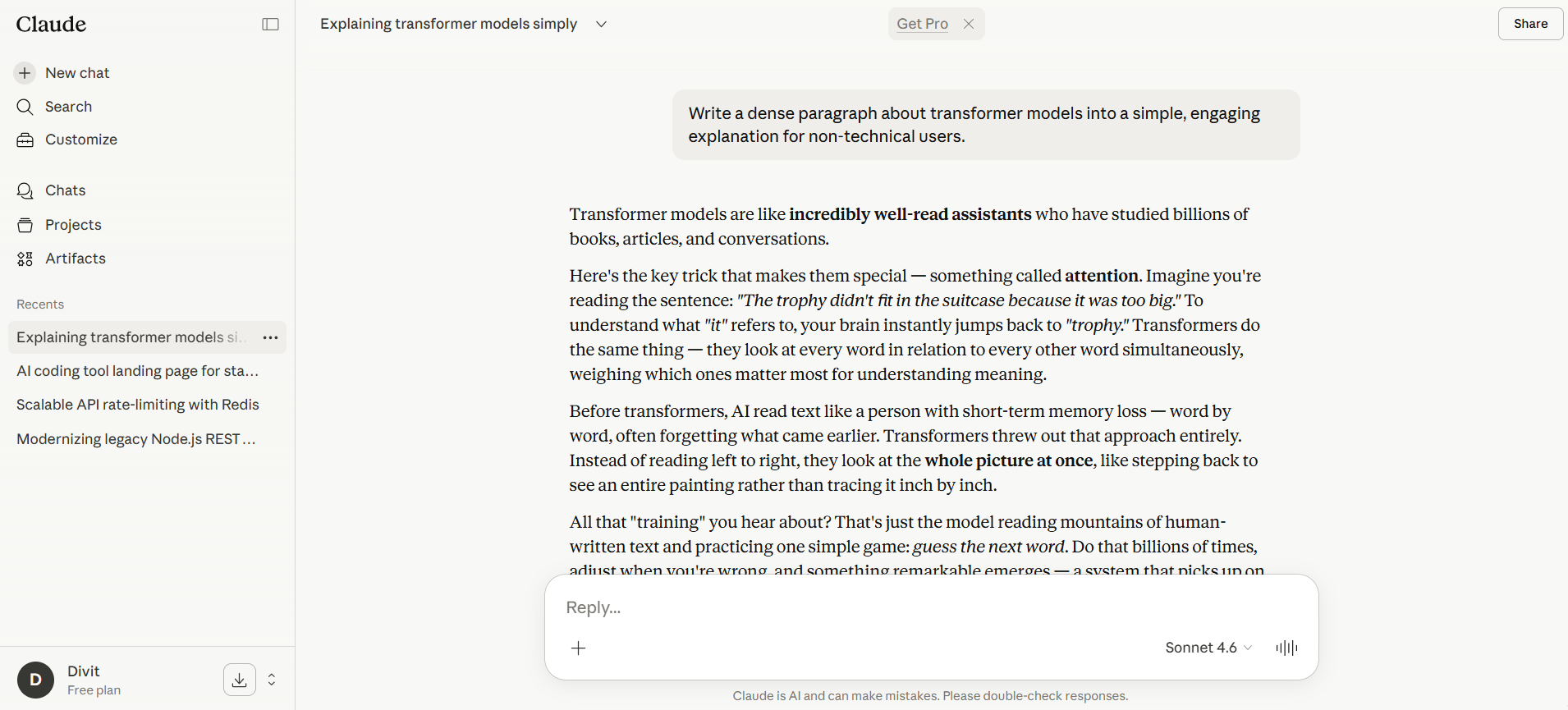1568x710 pixels.
Task: Open the Sonnet 4.6 model selector
Action: pos(1208,648)
